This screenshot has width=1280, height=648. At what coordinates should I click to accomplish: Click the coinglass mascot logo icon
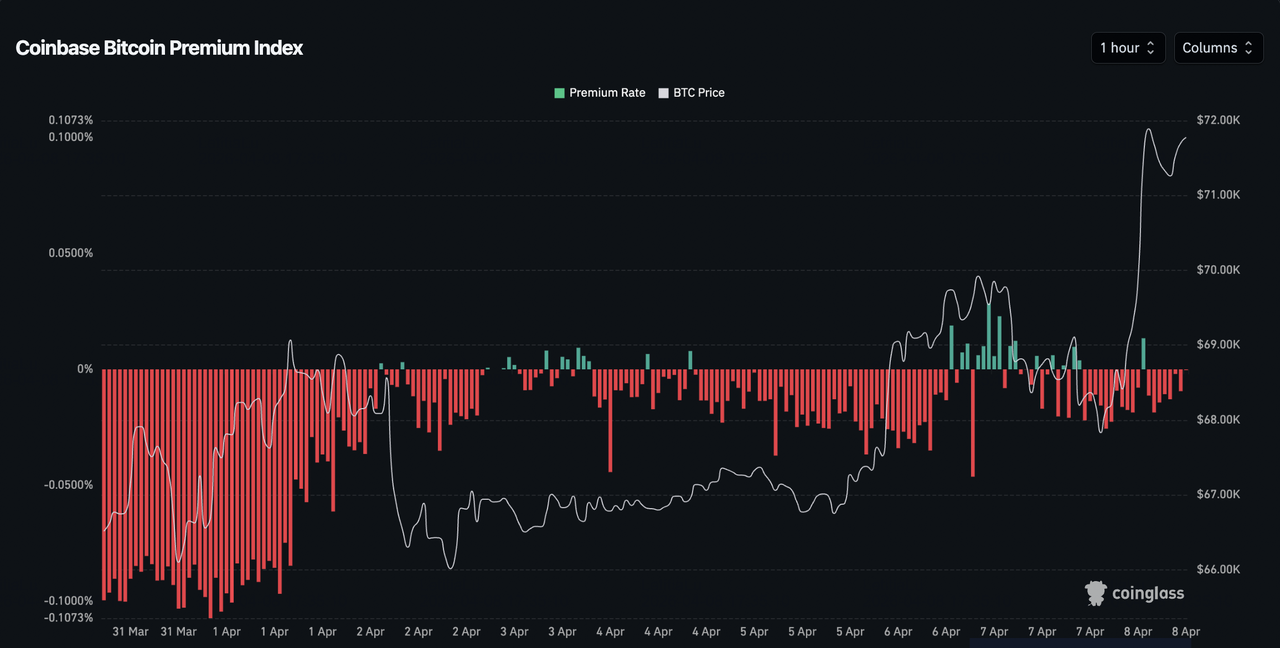tap(1096, 593)
